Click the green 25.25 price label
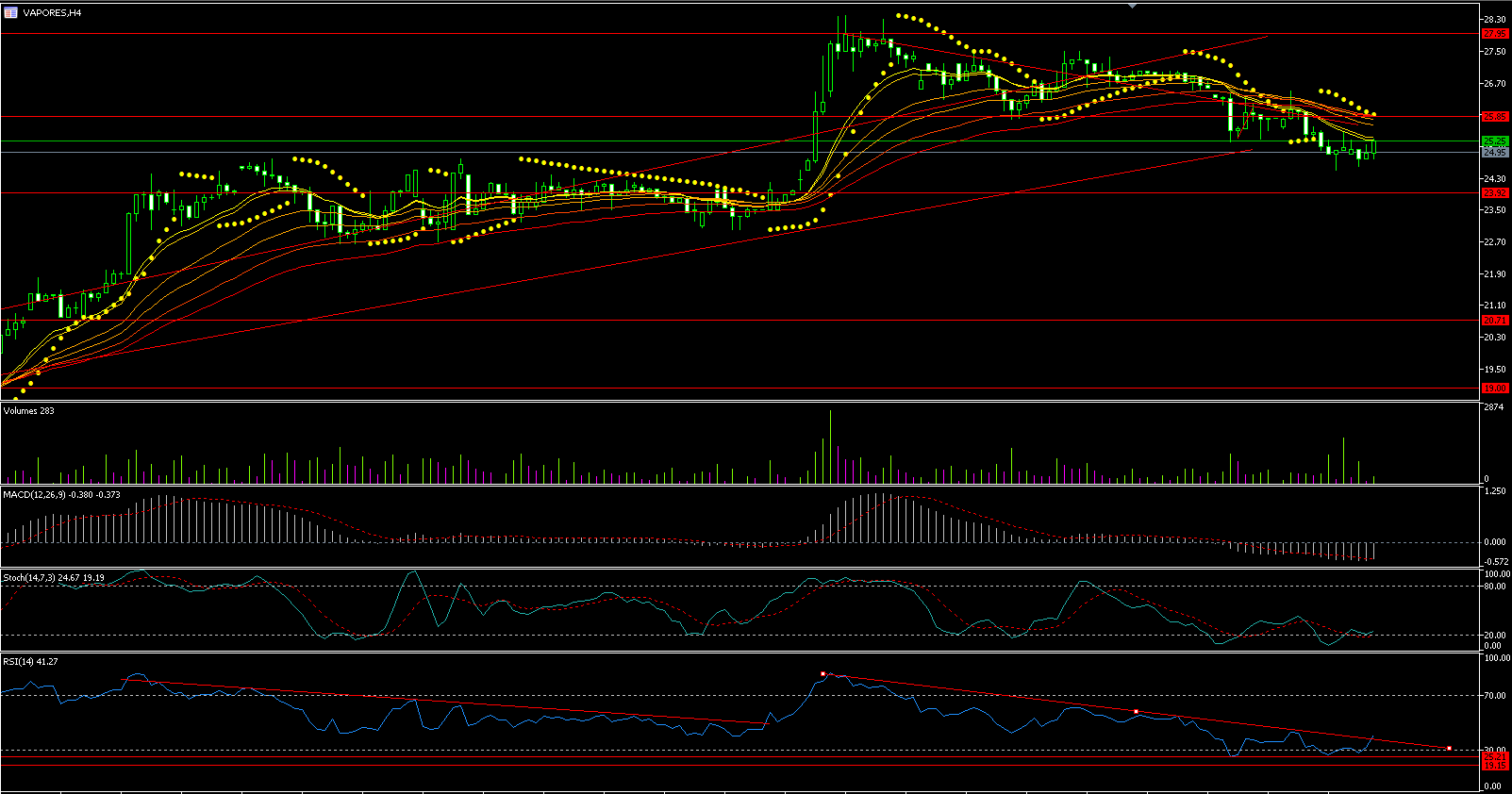The image size is (1512, 794). (x=1495, y=141)
